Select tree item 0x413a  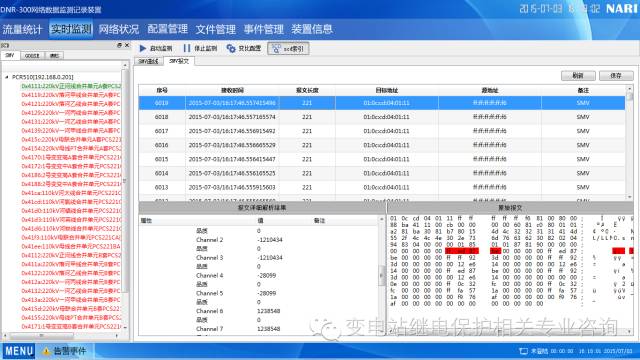[x=71, y=300]
